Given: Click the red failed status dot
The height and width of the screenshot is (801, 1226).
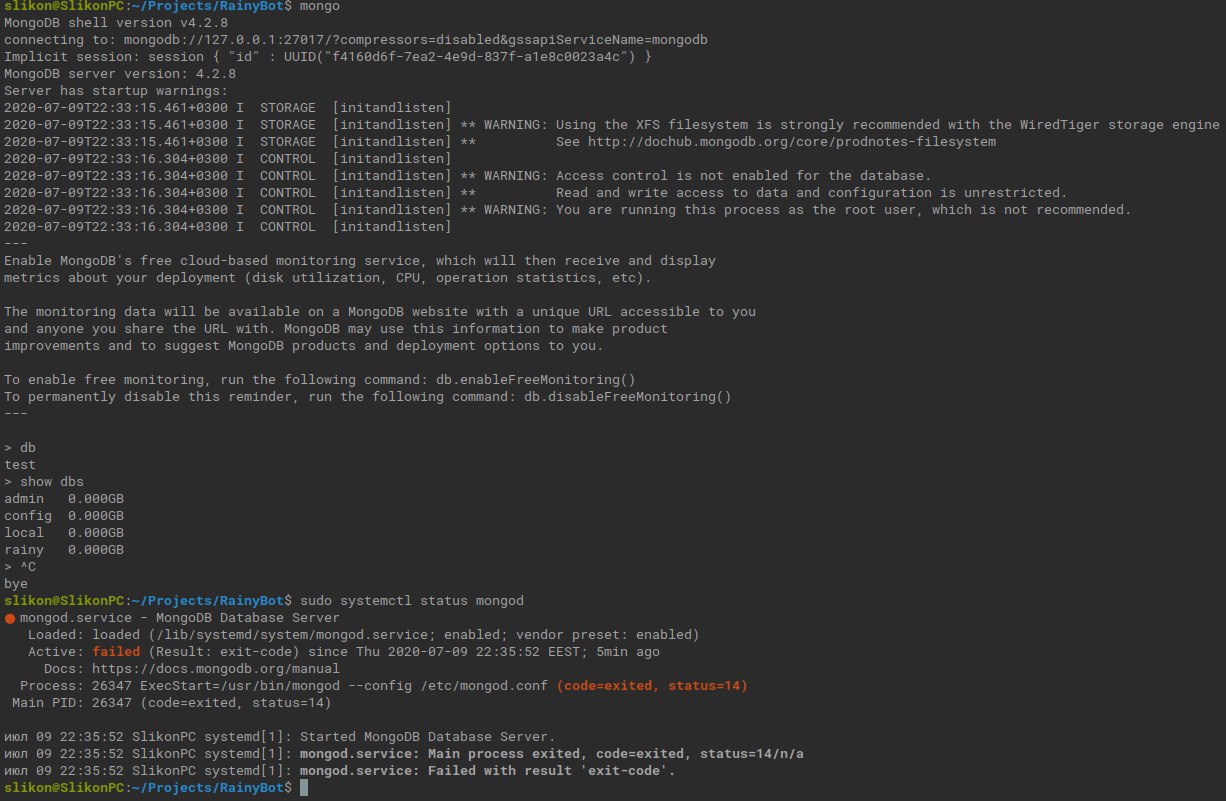Looking at the screenshot, I should click(x=10, y=618).
